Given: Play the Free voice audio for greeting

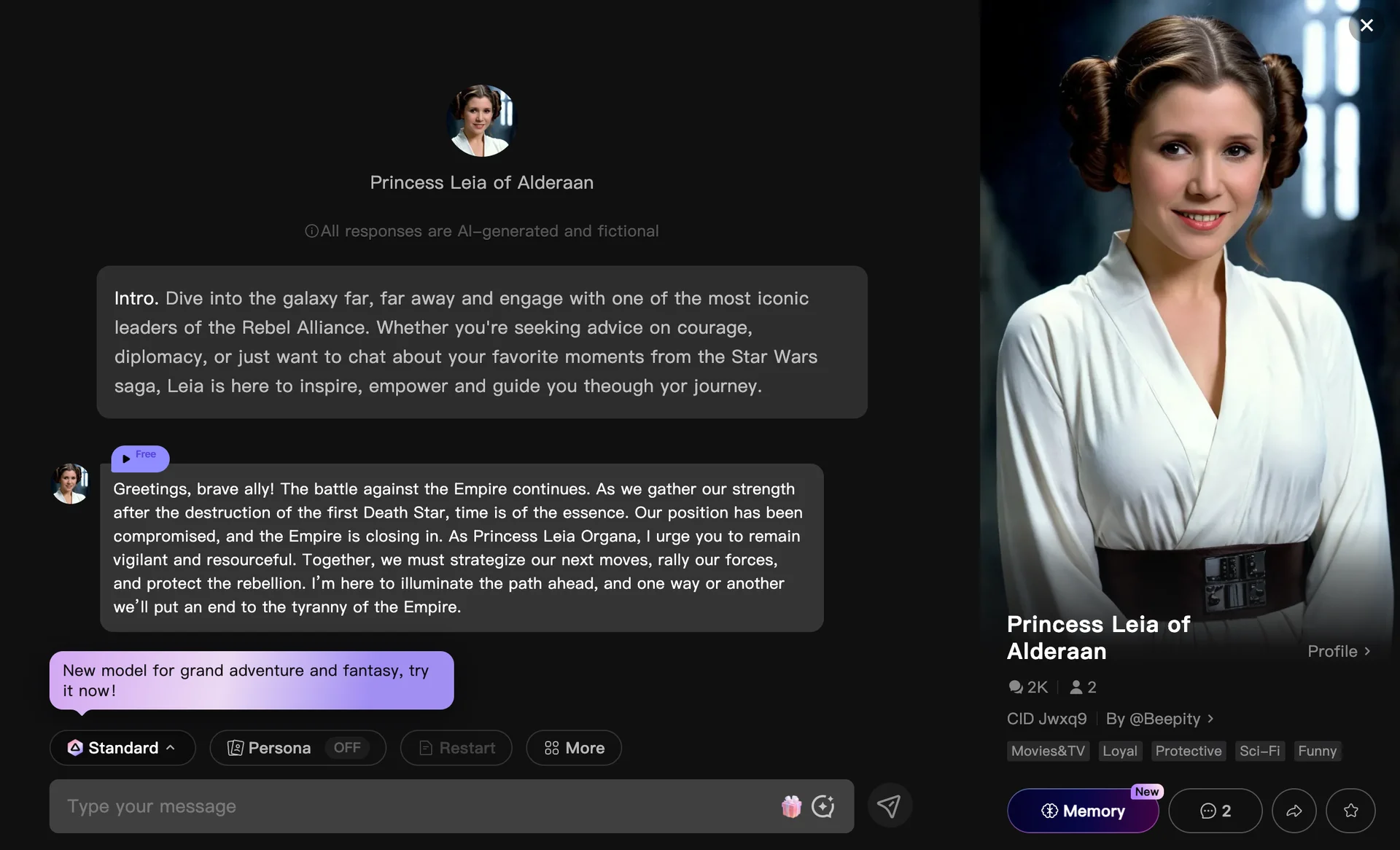Looking at the screenshot, I should tap(140, 458).
